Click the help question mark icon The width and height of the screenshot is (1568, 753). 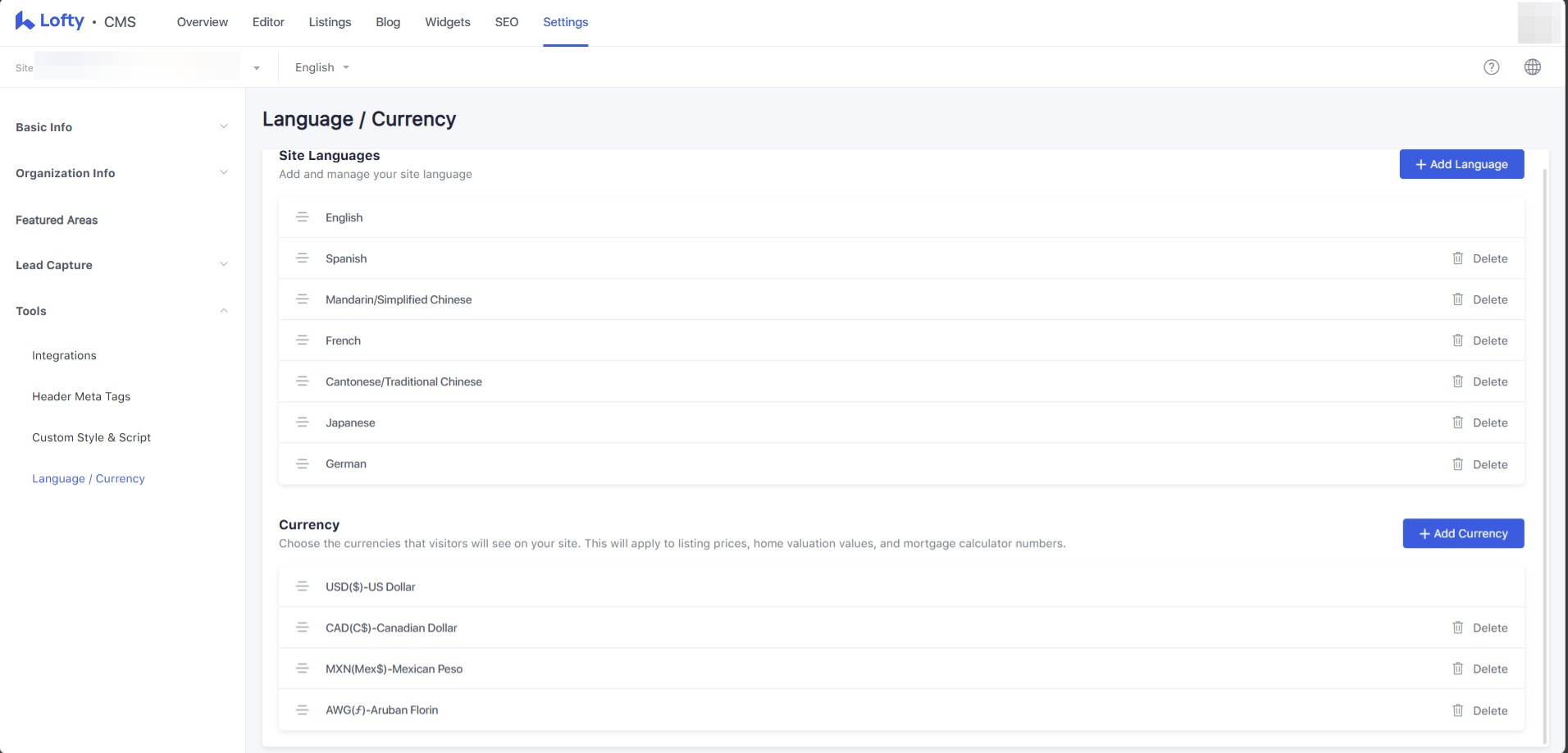[1491, 67]
